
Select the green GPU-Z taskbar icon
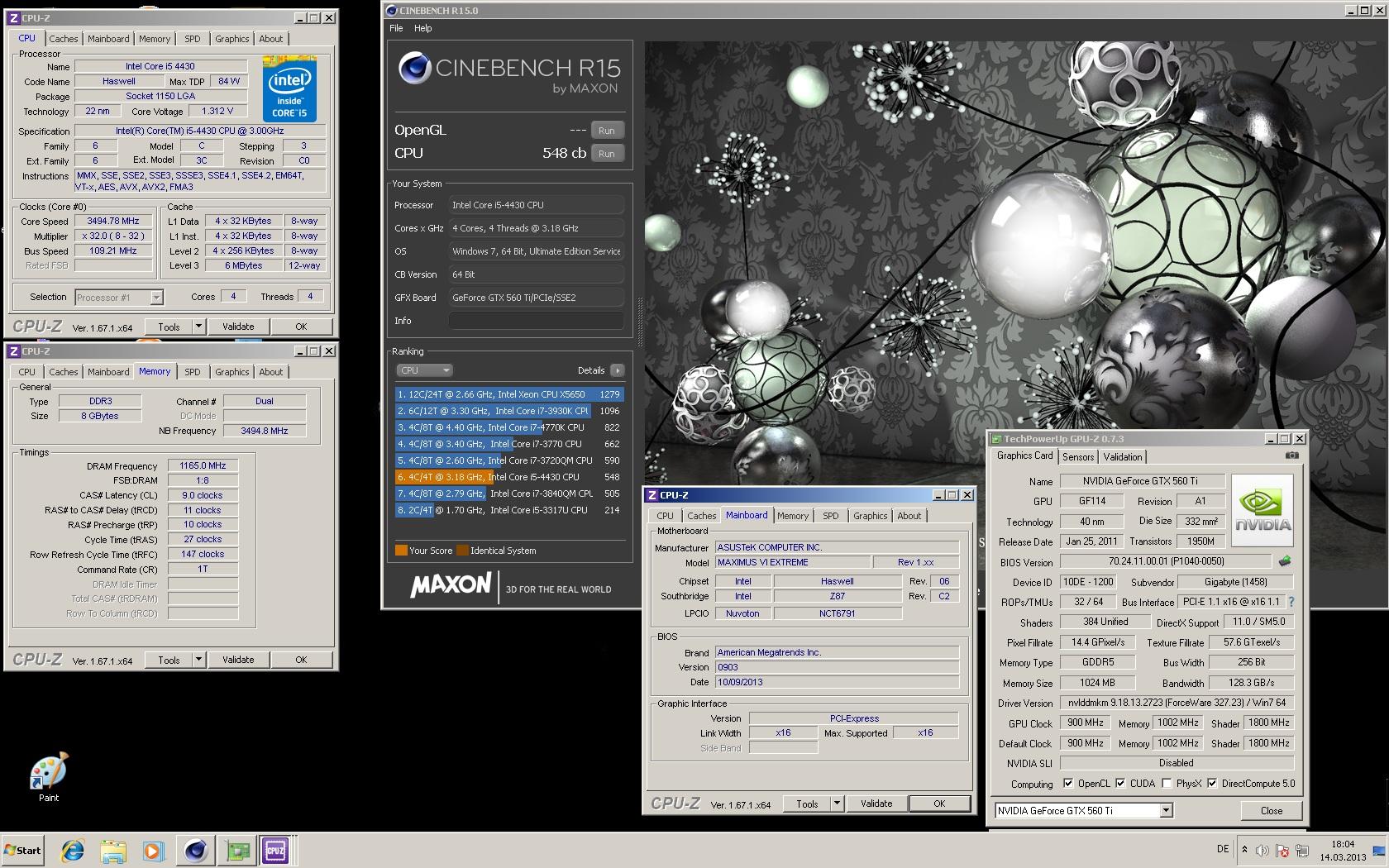click(238, 851)
